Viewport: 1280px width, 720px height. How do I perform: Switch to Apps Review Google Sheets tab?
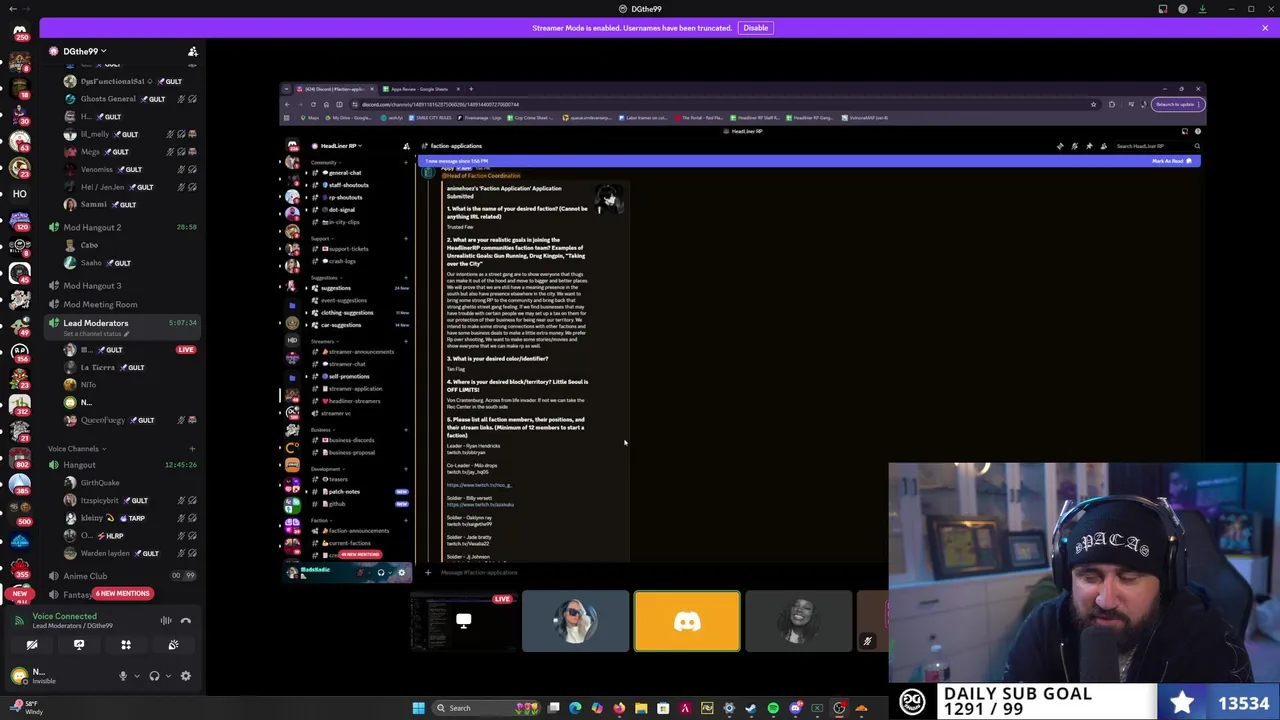click(x=418, y=89)
